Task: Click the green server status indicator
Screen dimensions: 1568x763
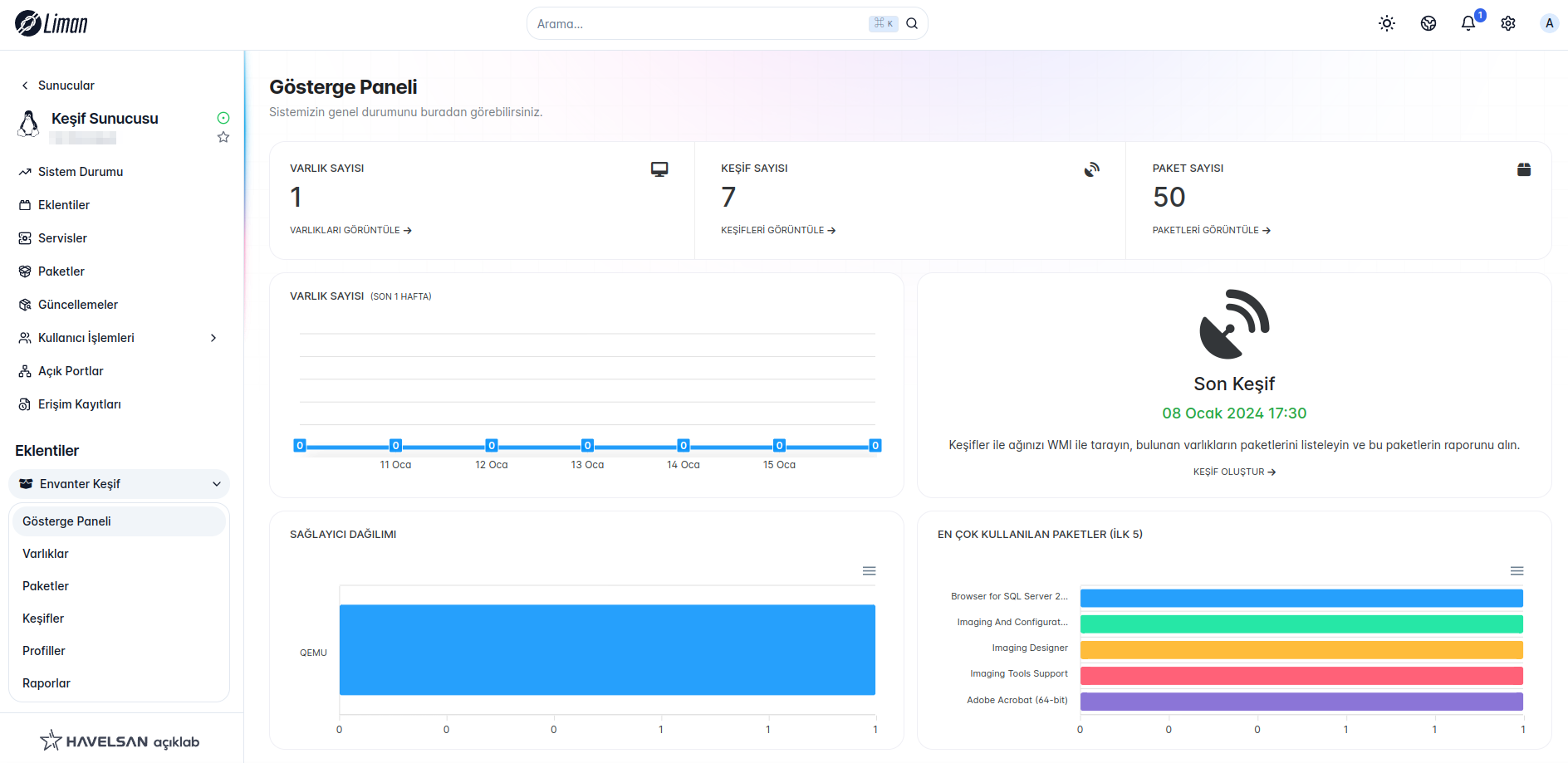Action: click(223, 118)
